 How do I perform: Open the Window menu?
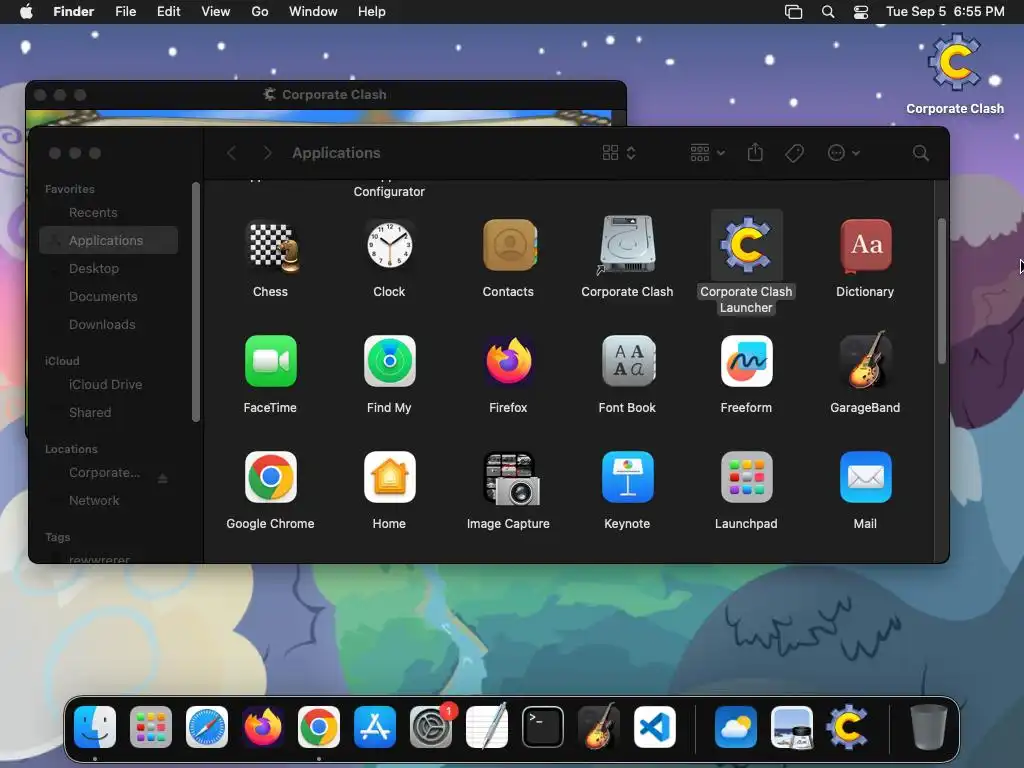click(x=313, y=12)
